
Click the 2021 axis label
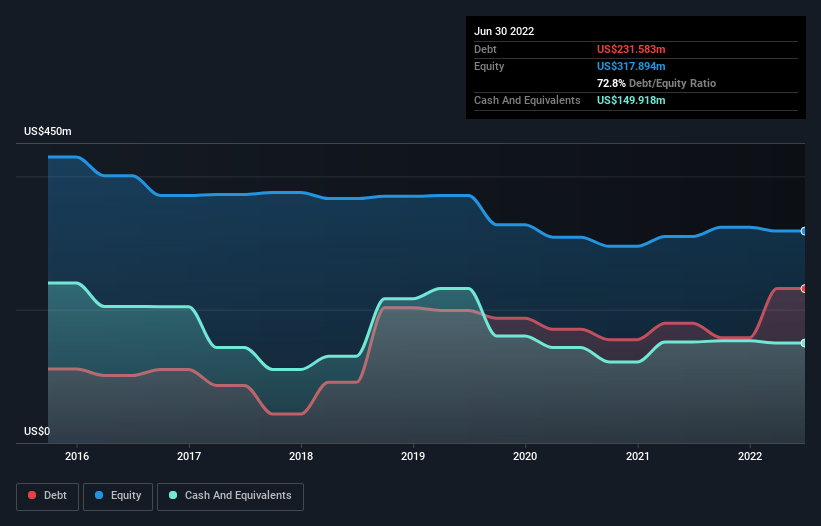638,456
